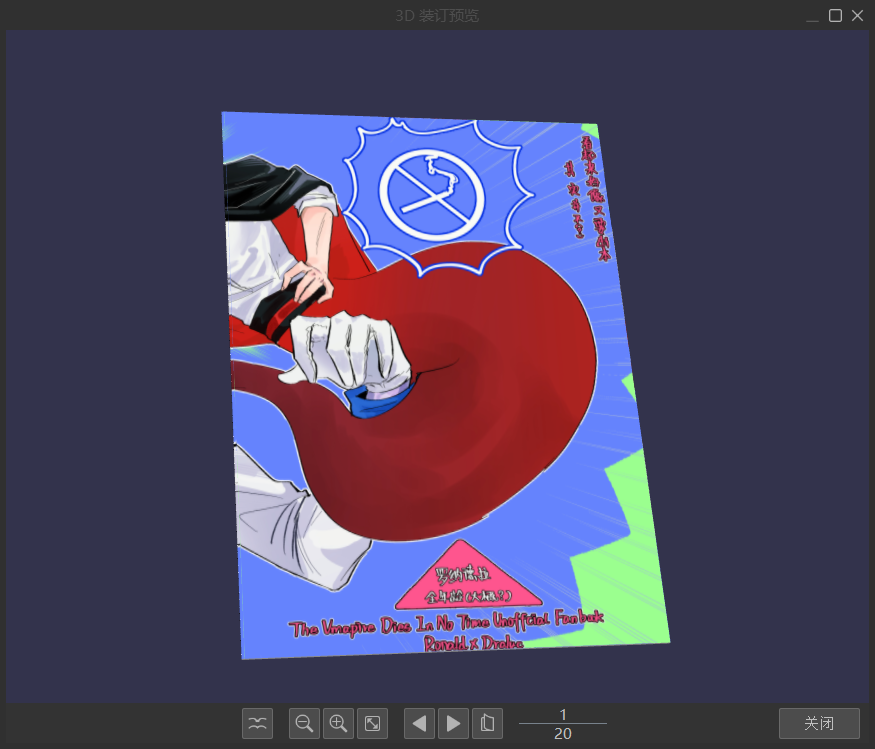This screenshot has width=875, height=749.
Task: Select the total page count 20
Action: (562, 733)
